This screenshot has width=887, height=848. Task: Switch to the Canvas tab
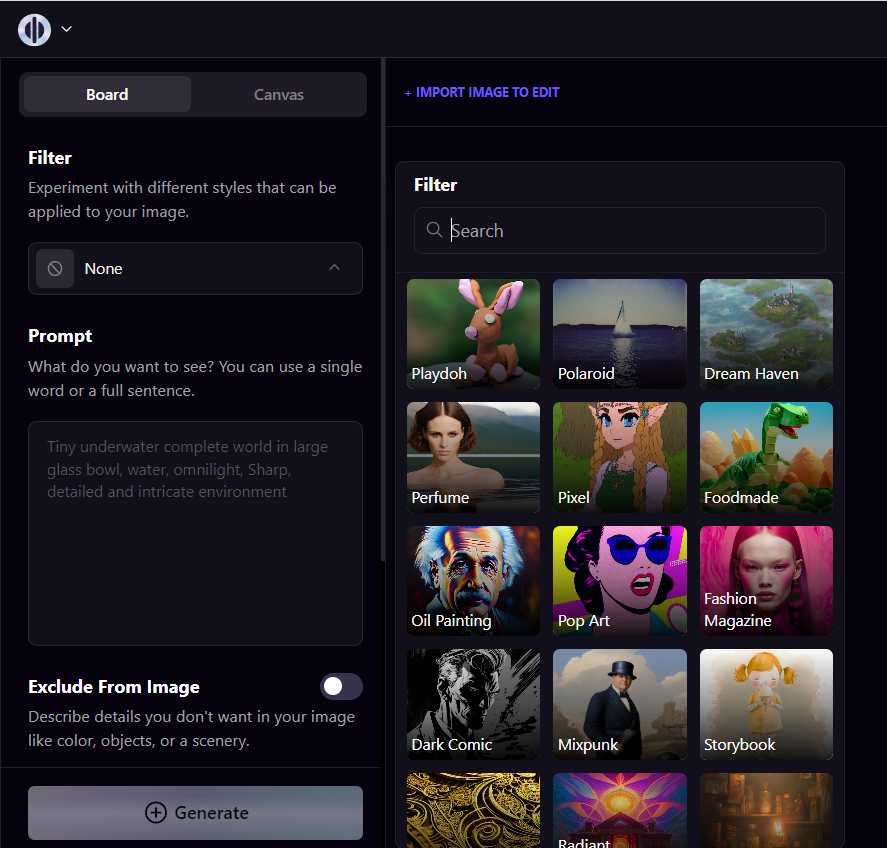click(278, 94)
